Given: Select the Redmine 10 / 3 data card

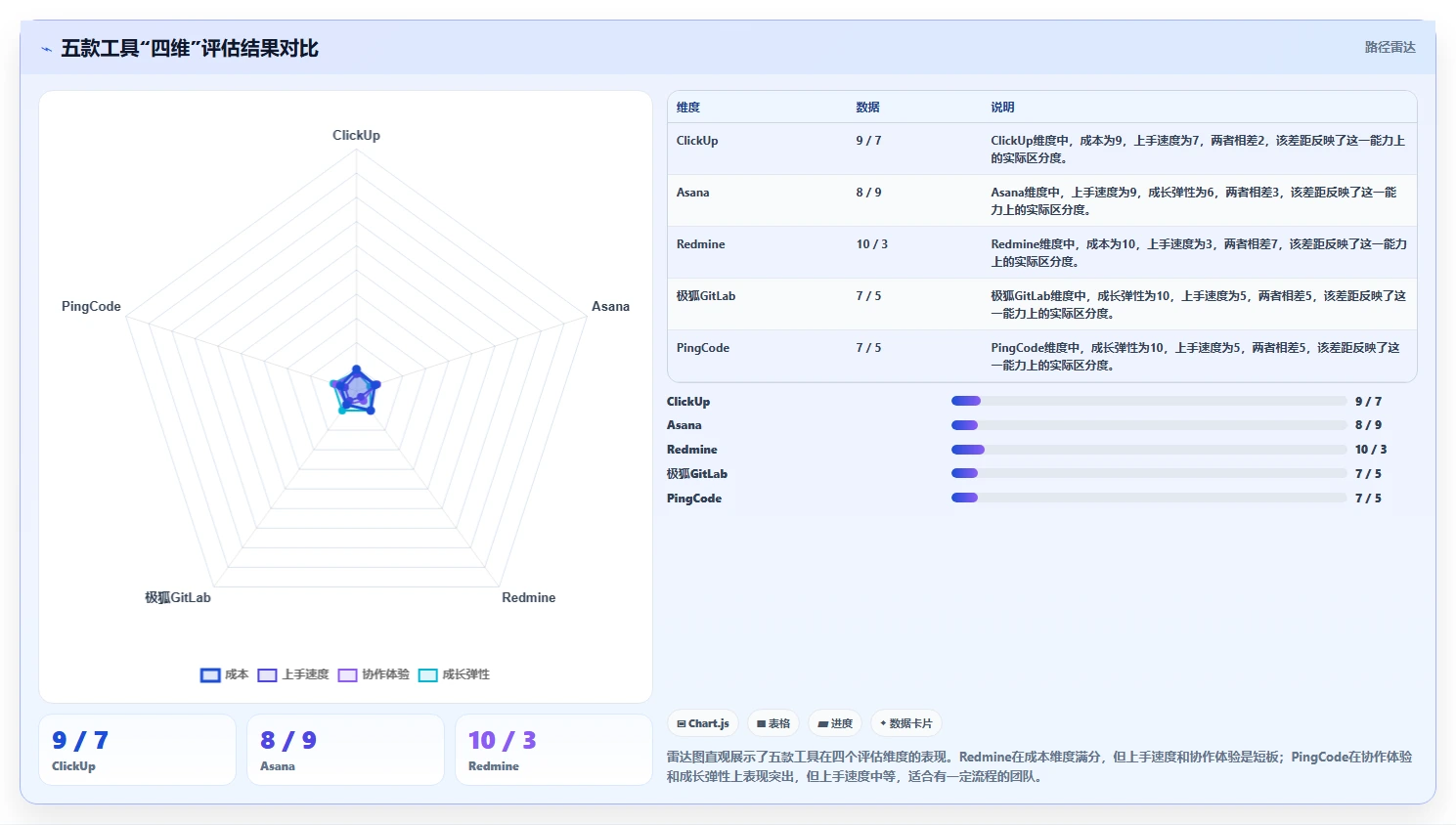Looking at the screenshot, I should click(553, 750).
